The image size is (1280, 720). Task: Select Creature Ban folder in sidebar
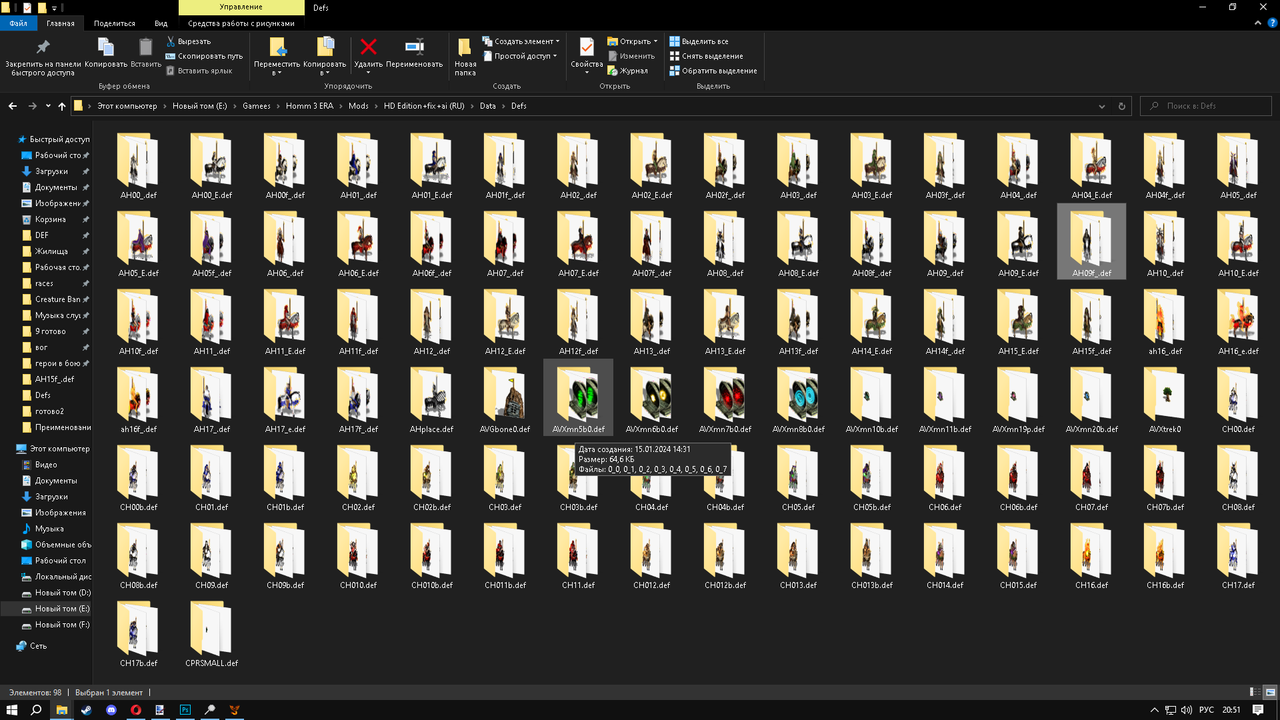tap(57, 299)
